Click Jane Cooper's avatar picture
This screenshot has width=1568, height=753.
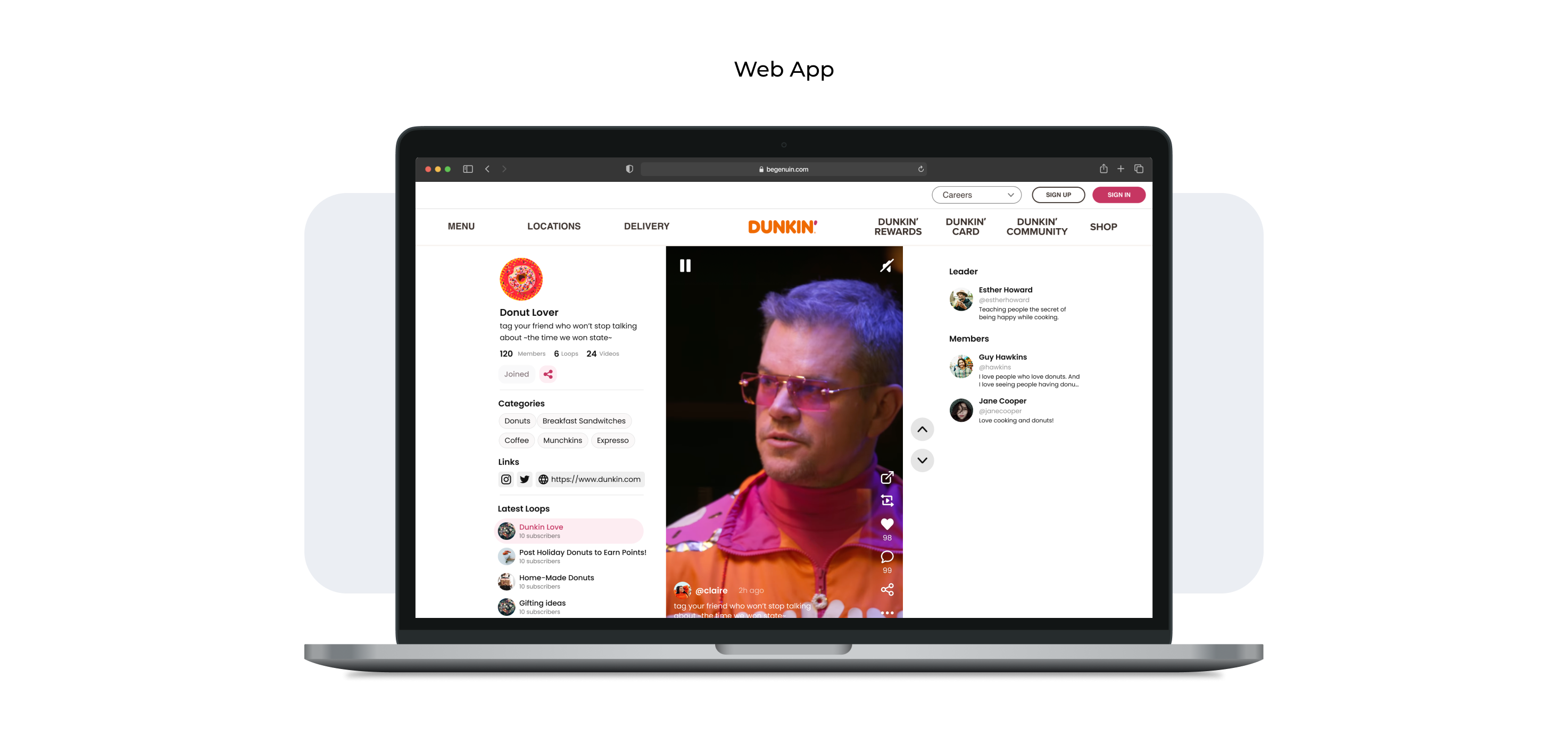[961, 411]
